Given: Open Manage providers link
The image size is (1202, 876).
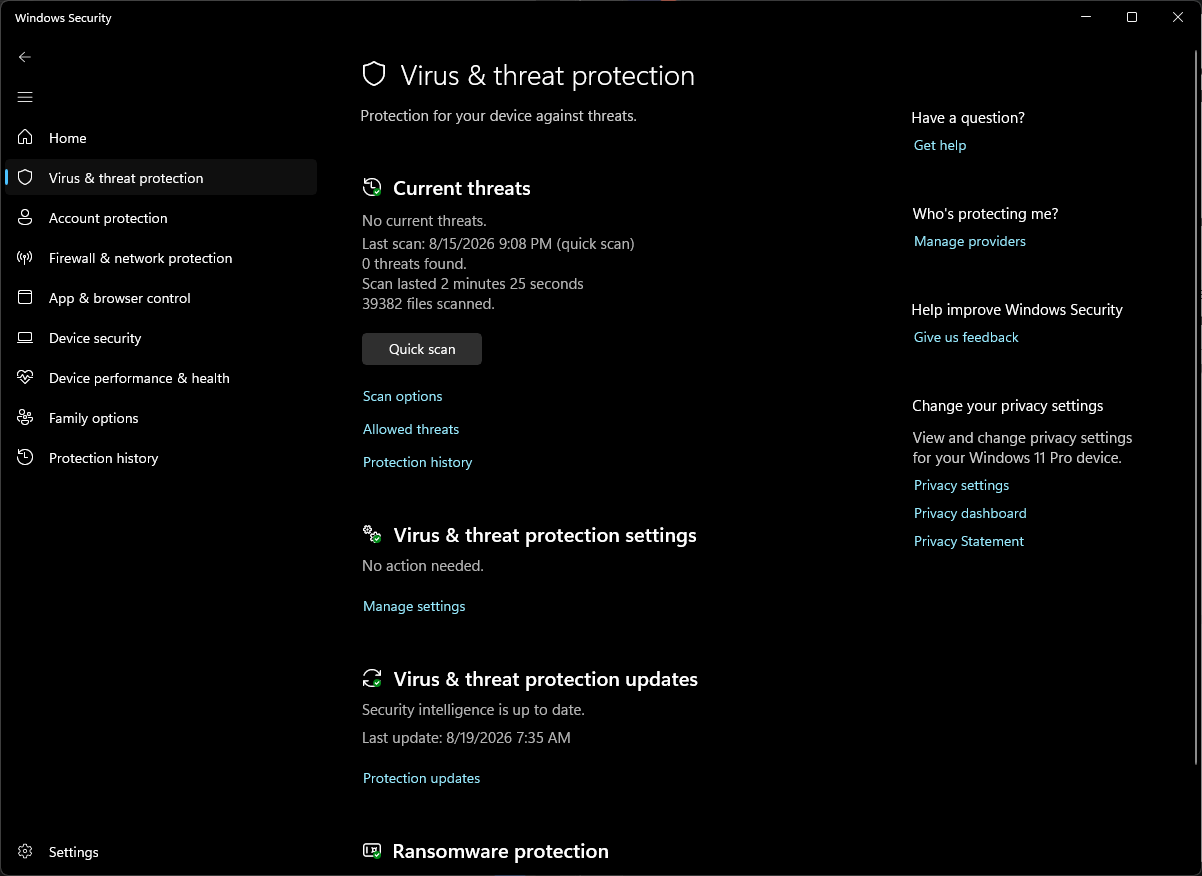Looking at the screenshot, I should point(970,241).
